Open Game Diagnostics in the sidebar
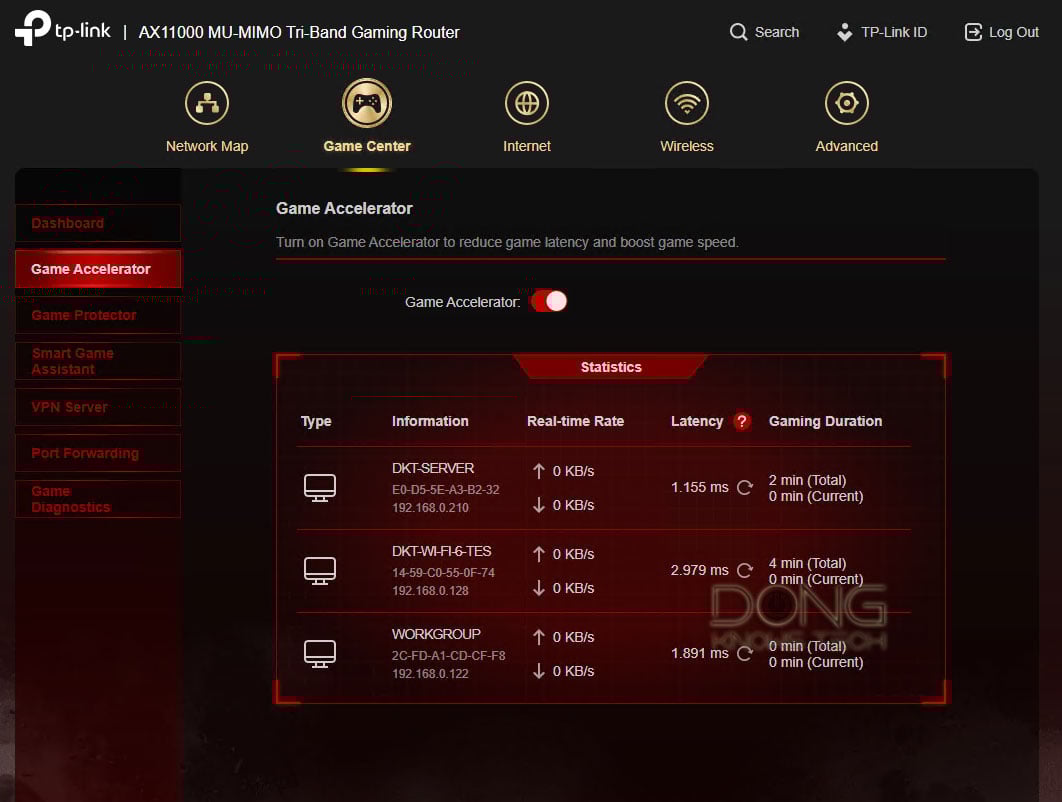The image size is (1062, 802). (x=98, y=499)
